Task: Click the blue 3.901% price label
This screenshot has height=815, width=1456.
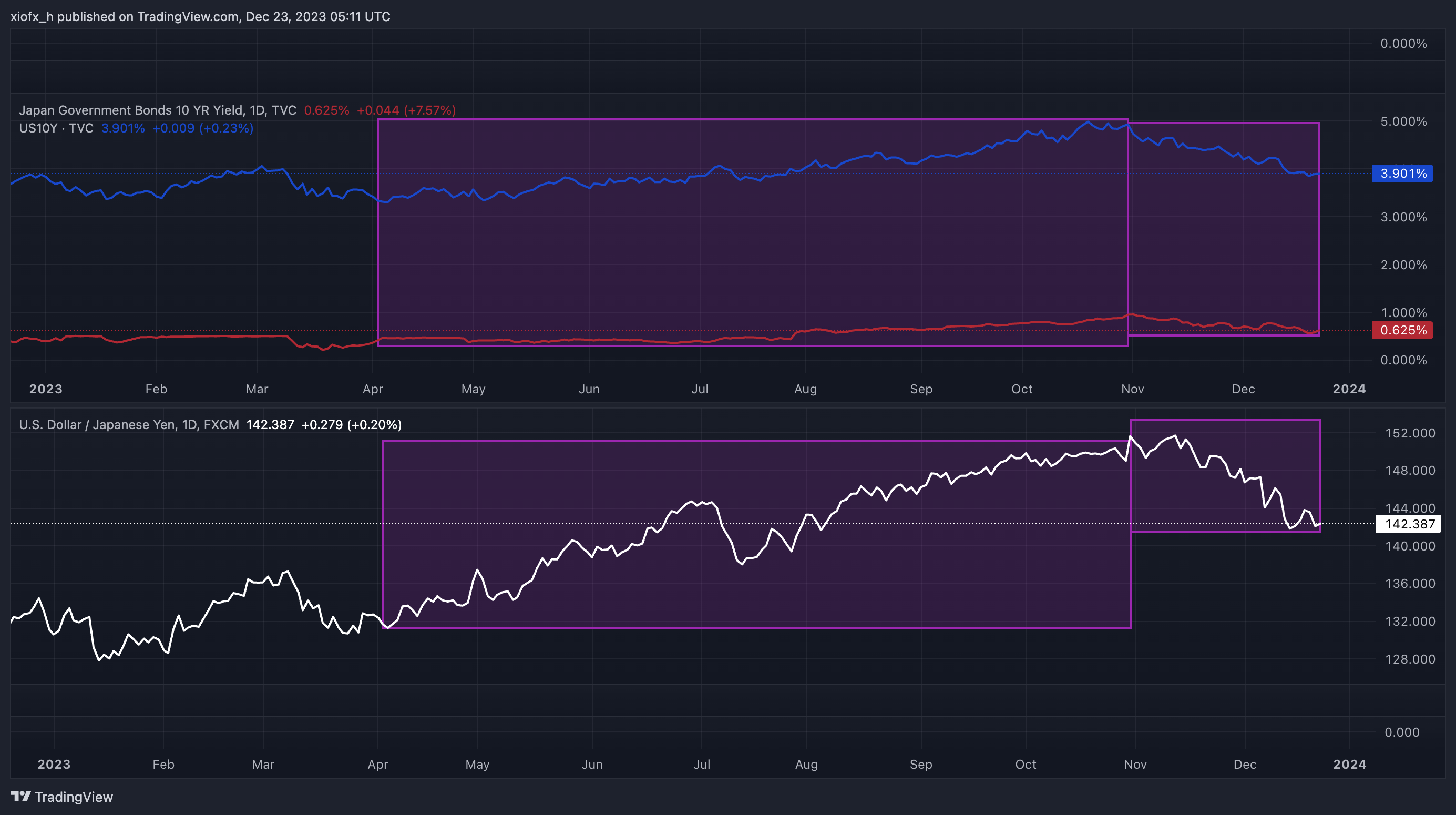Action: 1402,173
